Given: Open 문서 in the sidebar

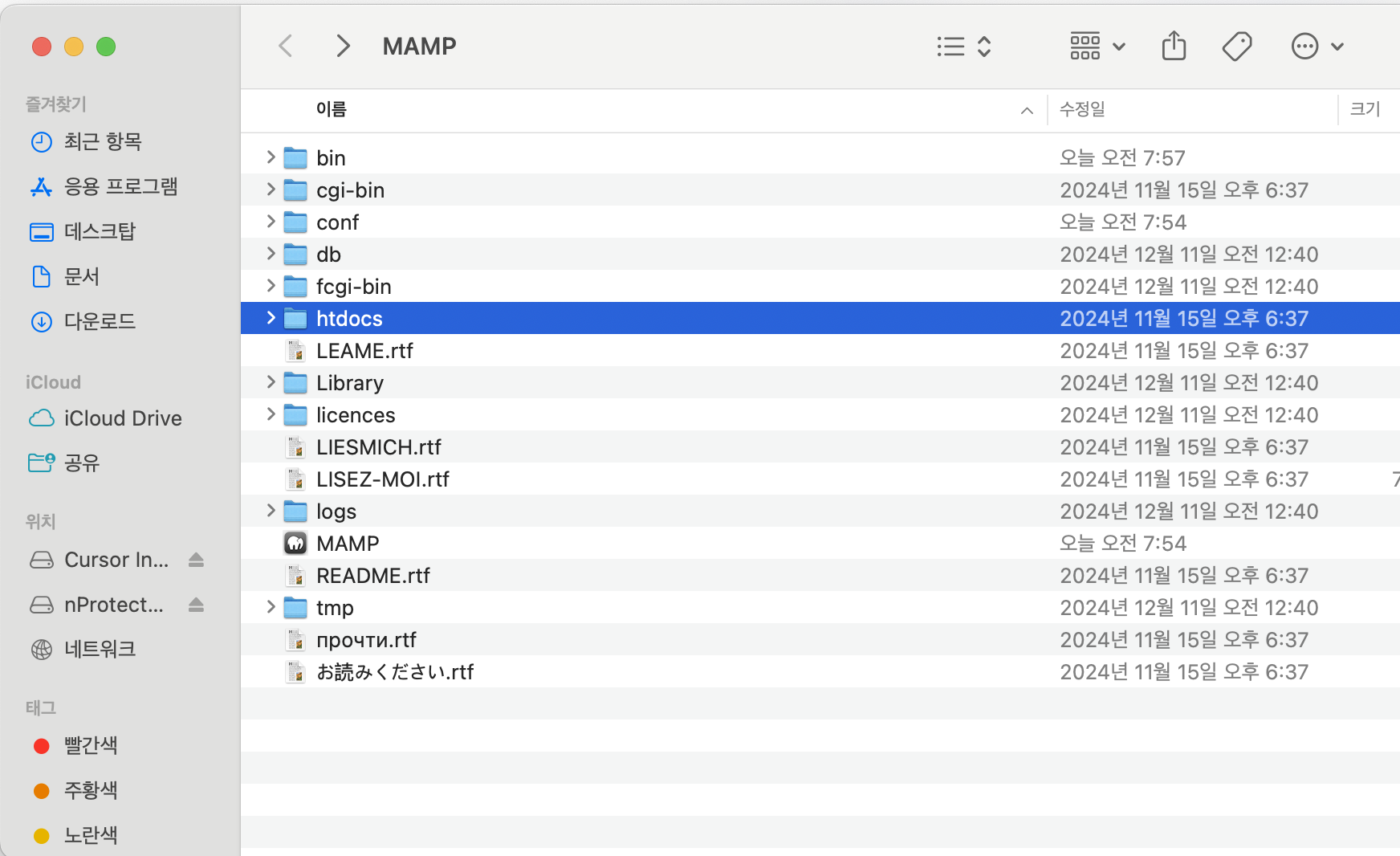Looking at the screenshot, I should (x=82, y=277).
